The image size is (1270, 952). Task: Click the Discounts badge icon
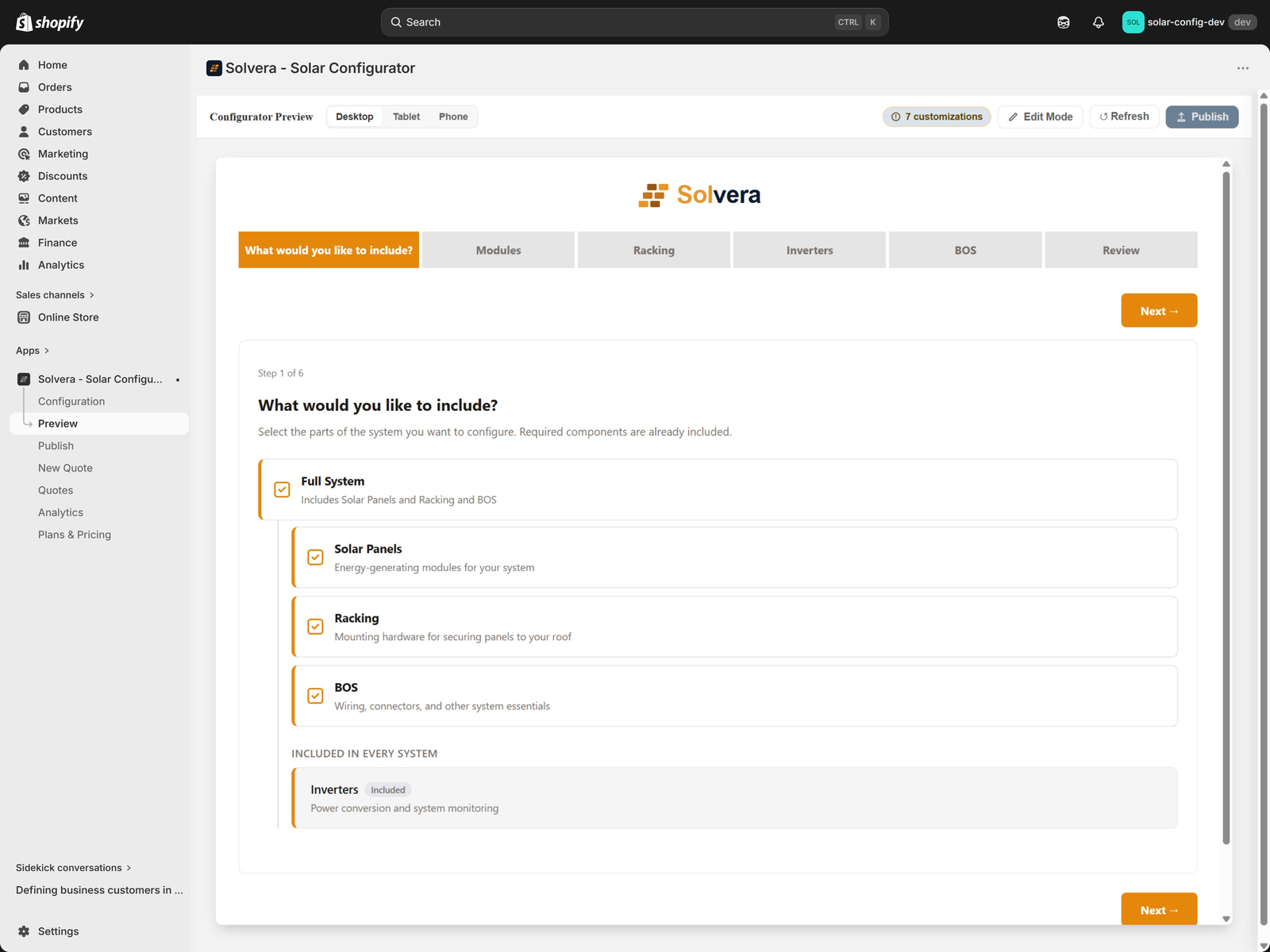tap(24, 176)
